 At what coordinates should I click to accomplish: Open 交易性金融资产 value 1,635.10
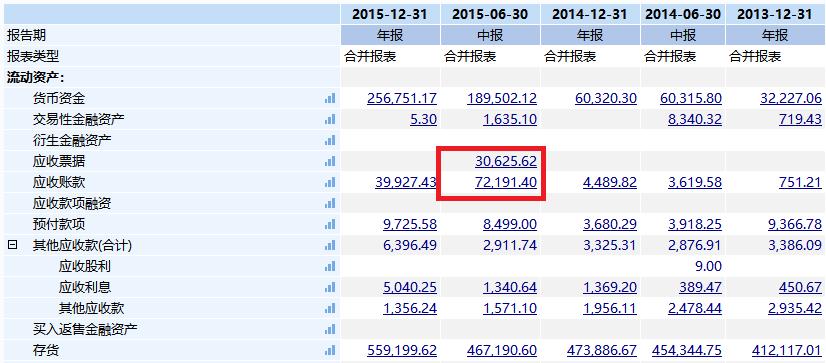510,120
